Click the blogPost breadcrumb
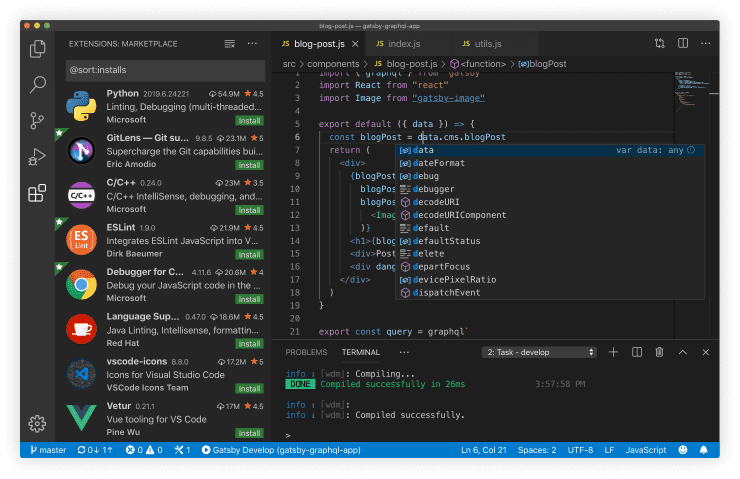Viewport: 740px width, 479px height. click(x=542, y=64)
